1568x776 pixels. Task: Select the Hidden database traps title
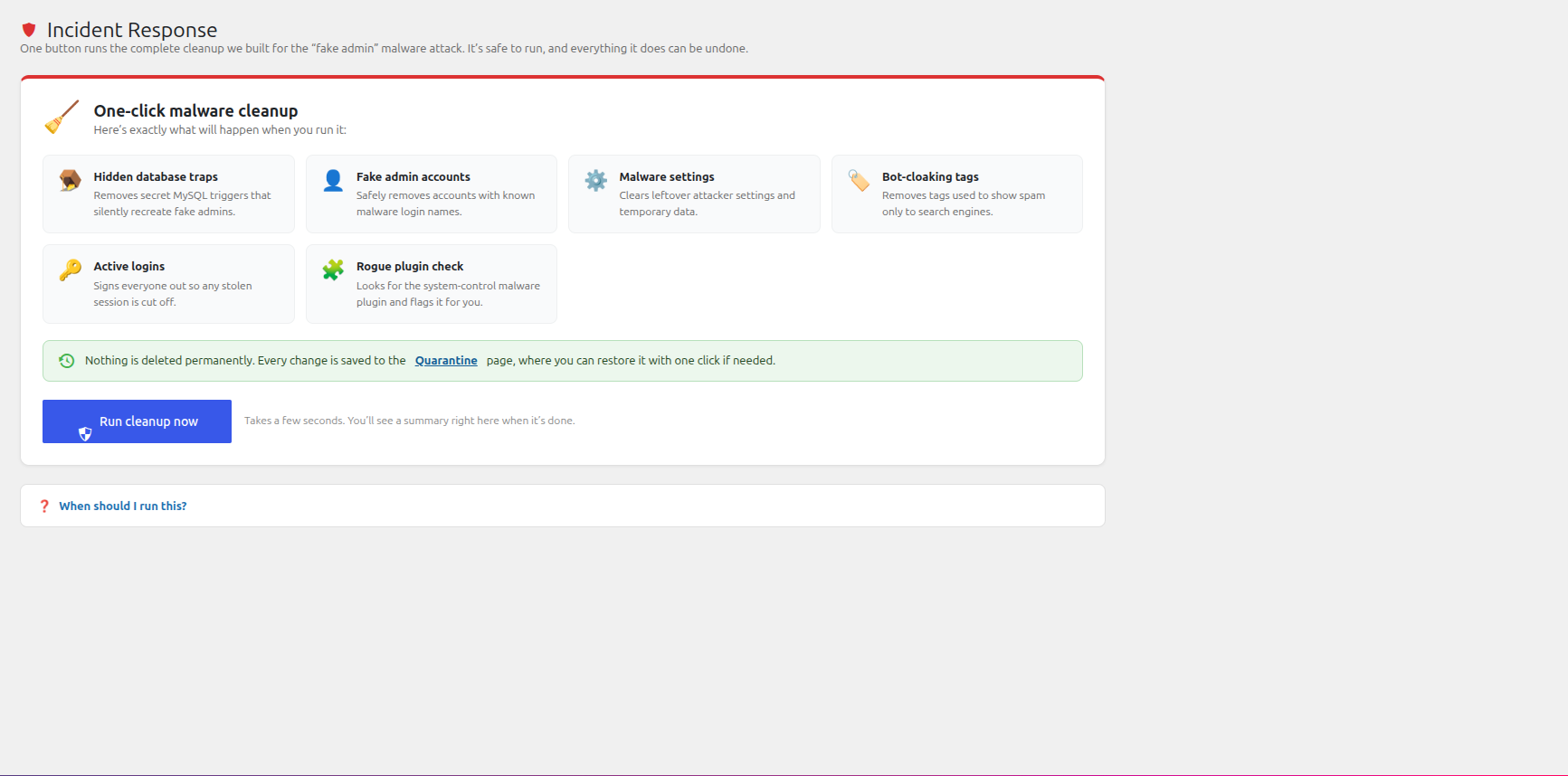coord(156,177)
